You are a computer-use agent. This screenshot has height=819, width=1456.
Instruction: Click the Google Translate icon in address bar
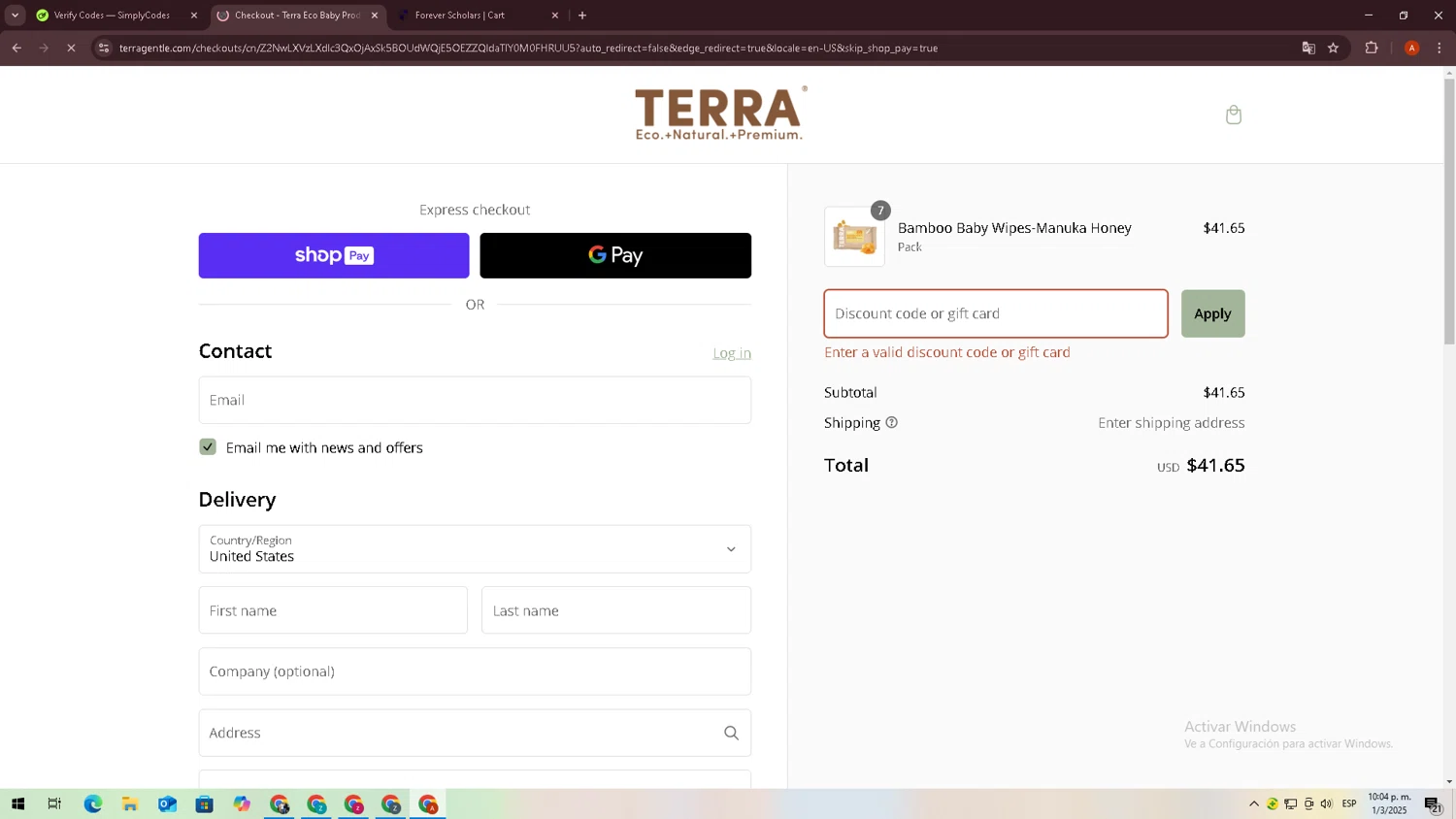click(x=1308, y=48)
